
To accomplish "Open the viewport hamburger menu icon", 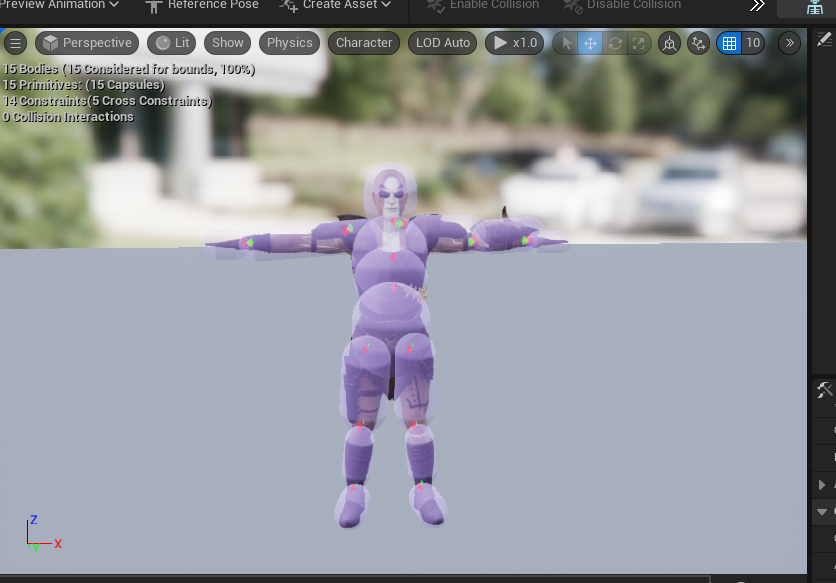I will coord(16,43).
